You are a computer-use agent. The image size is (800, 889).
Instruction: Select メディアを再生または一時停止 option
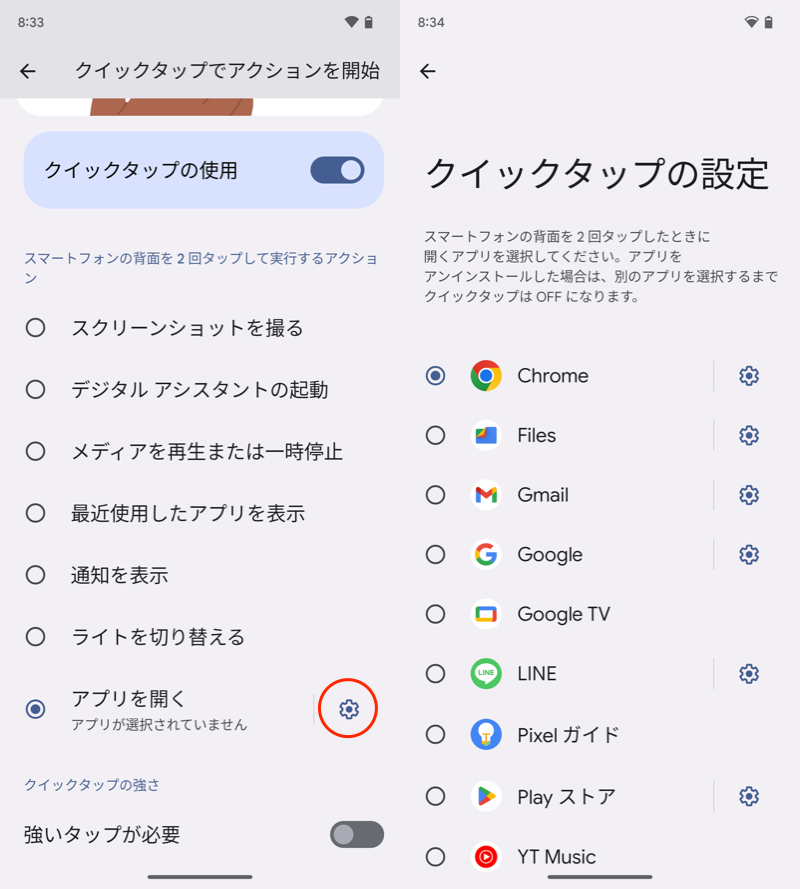[x=36, y=452]
